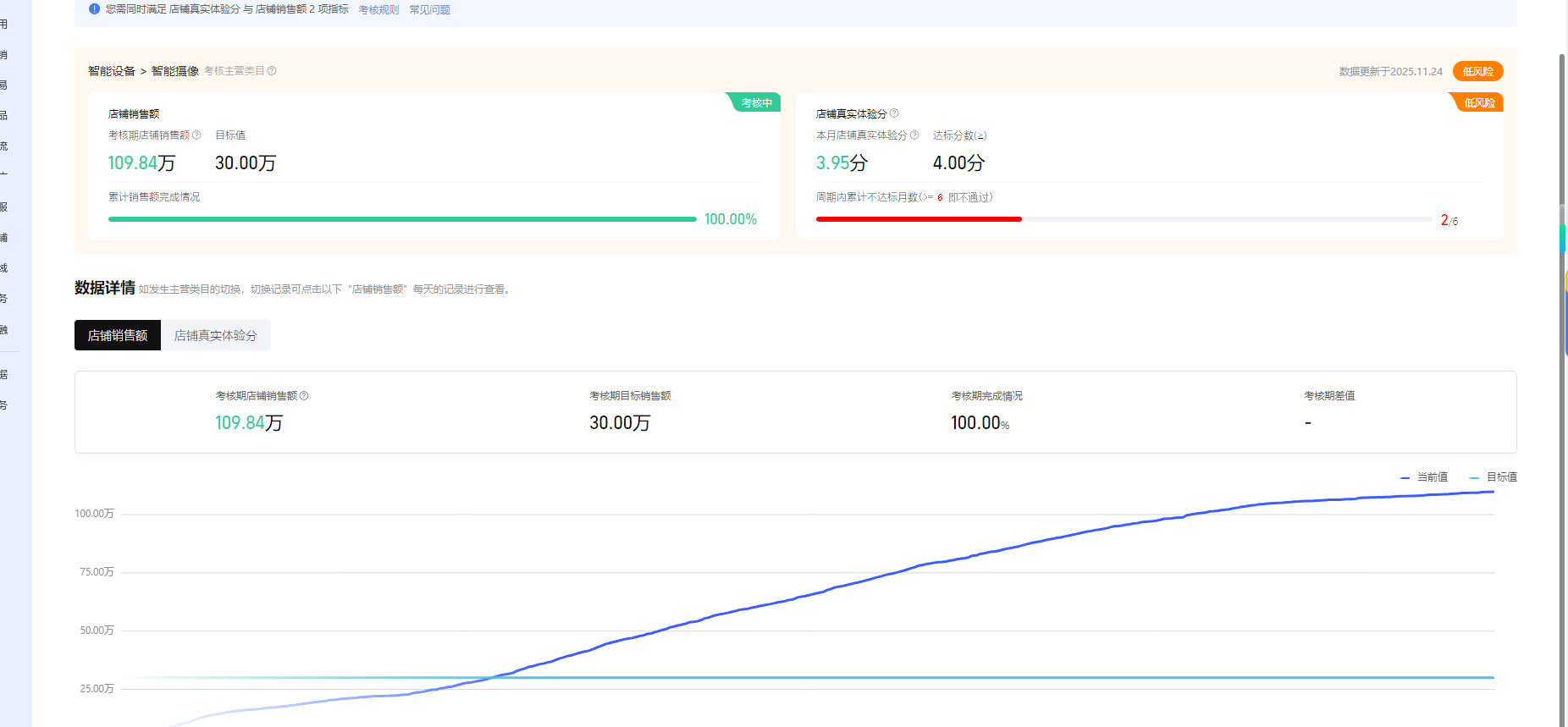Viewport: 1568px width, 727px height.
Task: Click help icon next to 店铺真实体验分 card title
Action: pos(894,113)
